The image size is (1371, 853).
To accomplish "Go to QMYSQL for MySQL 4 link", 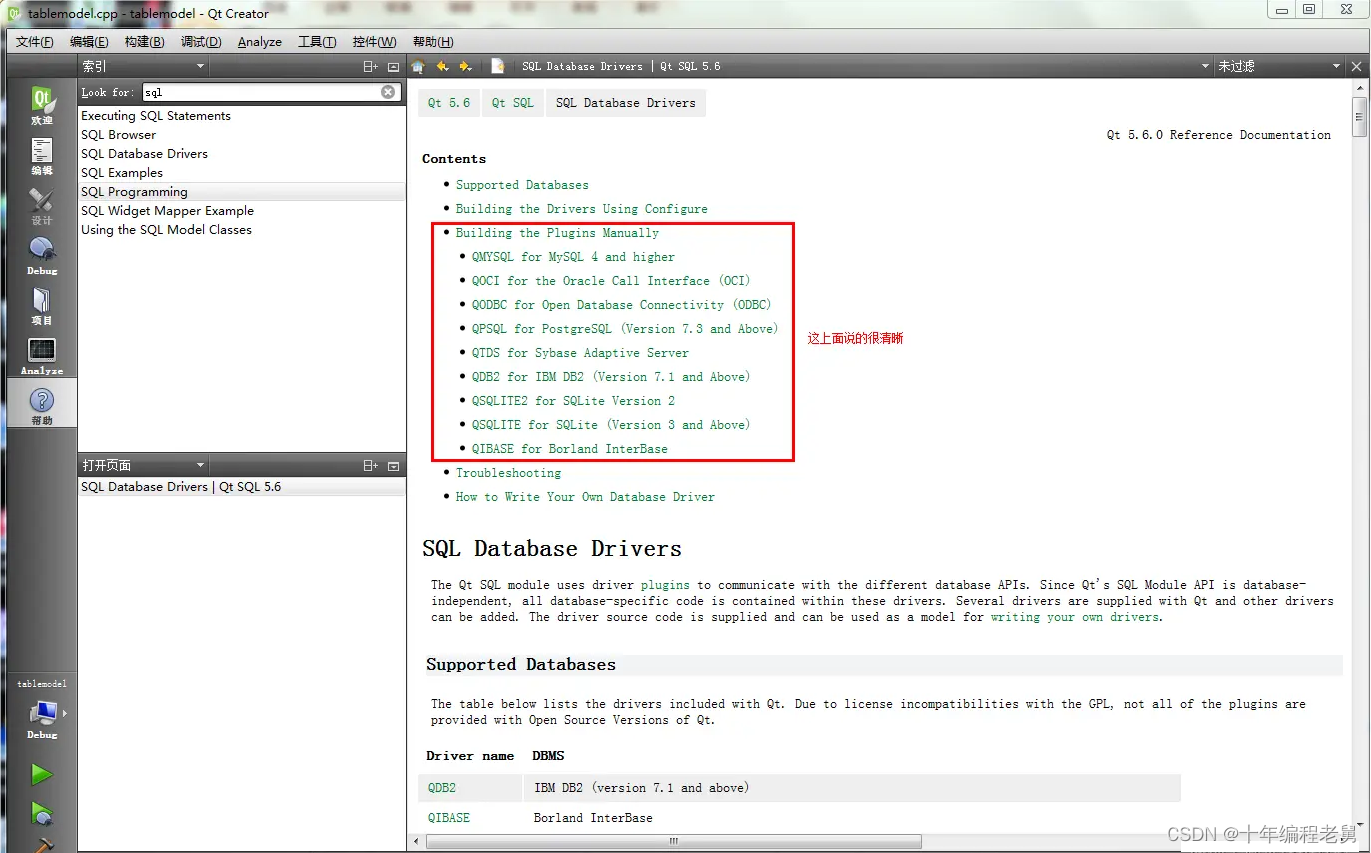I will [x=573, y=257].
